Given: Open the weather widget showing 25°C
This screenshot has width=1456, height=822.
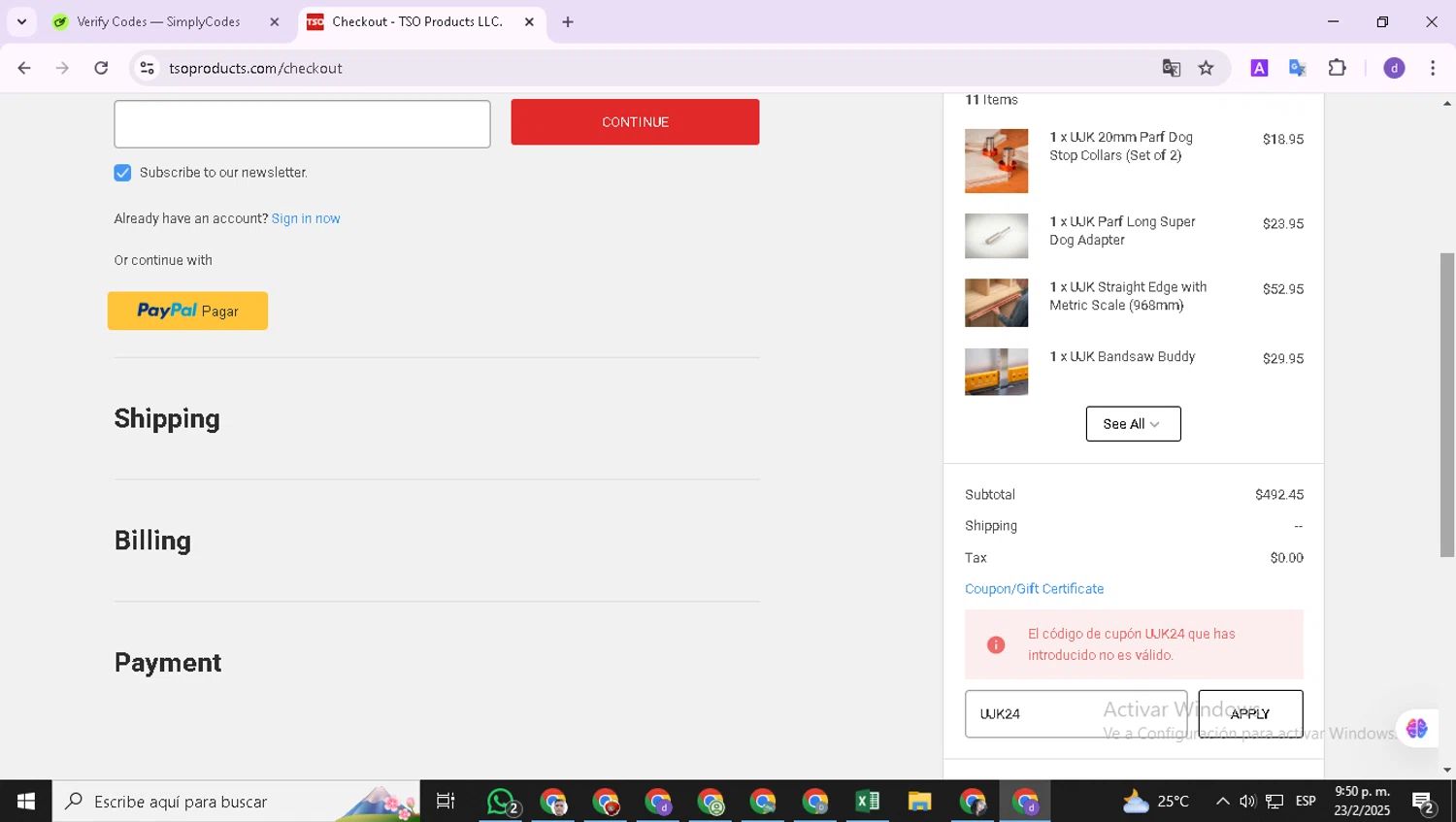Looking at the screenshot, I should coord(1155,802).
